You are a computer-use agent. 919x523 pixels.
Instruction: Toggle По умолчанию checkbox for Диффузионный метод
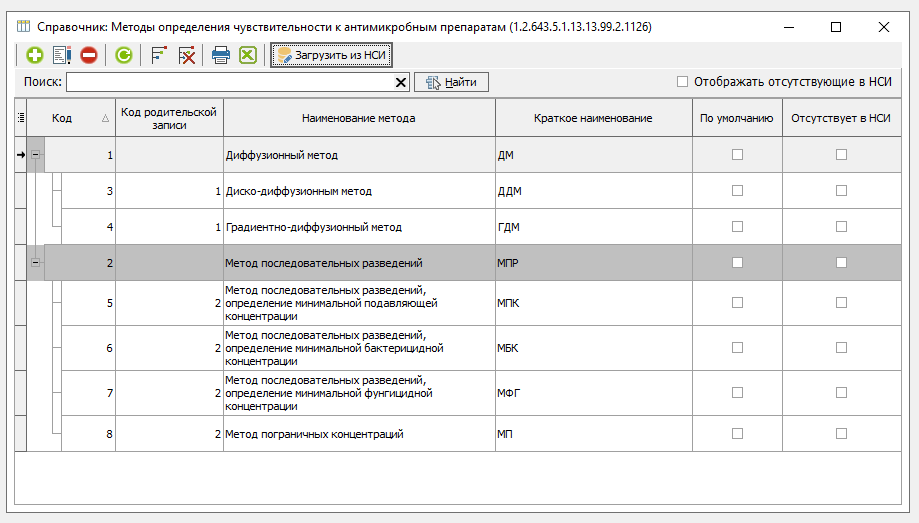pos(737,155)
